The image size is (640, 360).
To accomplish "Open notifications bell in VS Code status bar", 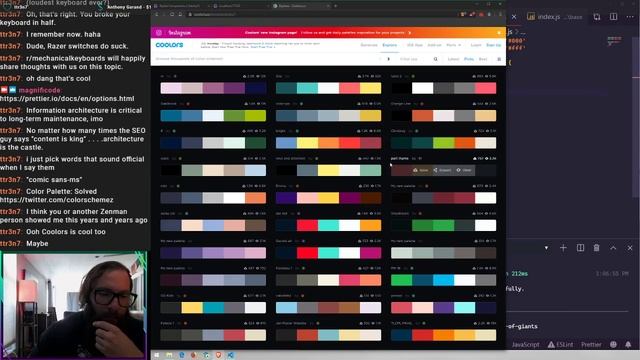I will tap(628, 345).
